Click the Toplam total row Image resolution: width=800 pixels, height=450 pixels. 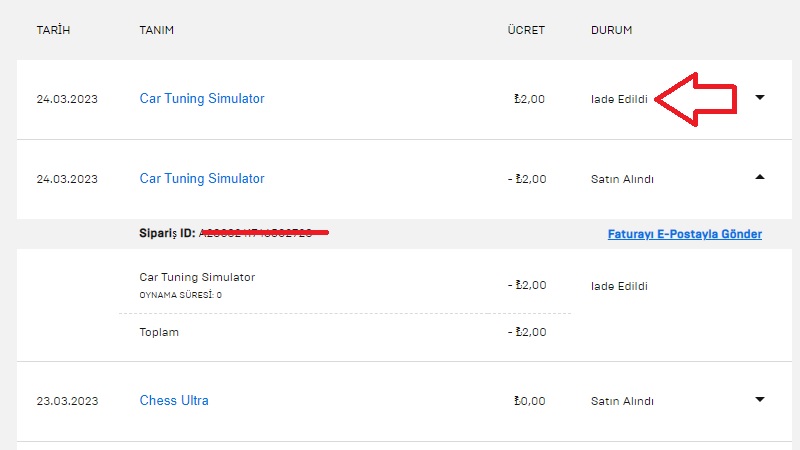tap(159, 332)
